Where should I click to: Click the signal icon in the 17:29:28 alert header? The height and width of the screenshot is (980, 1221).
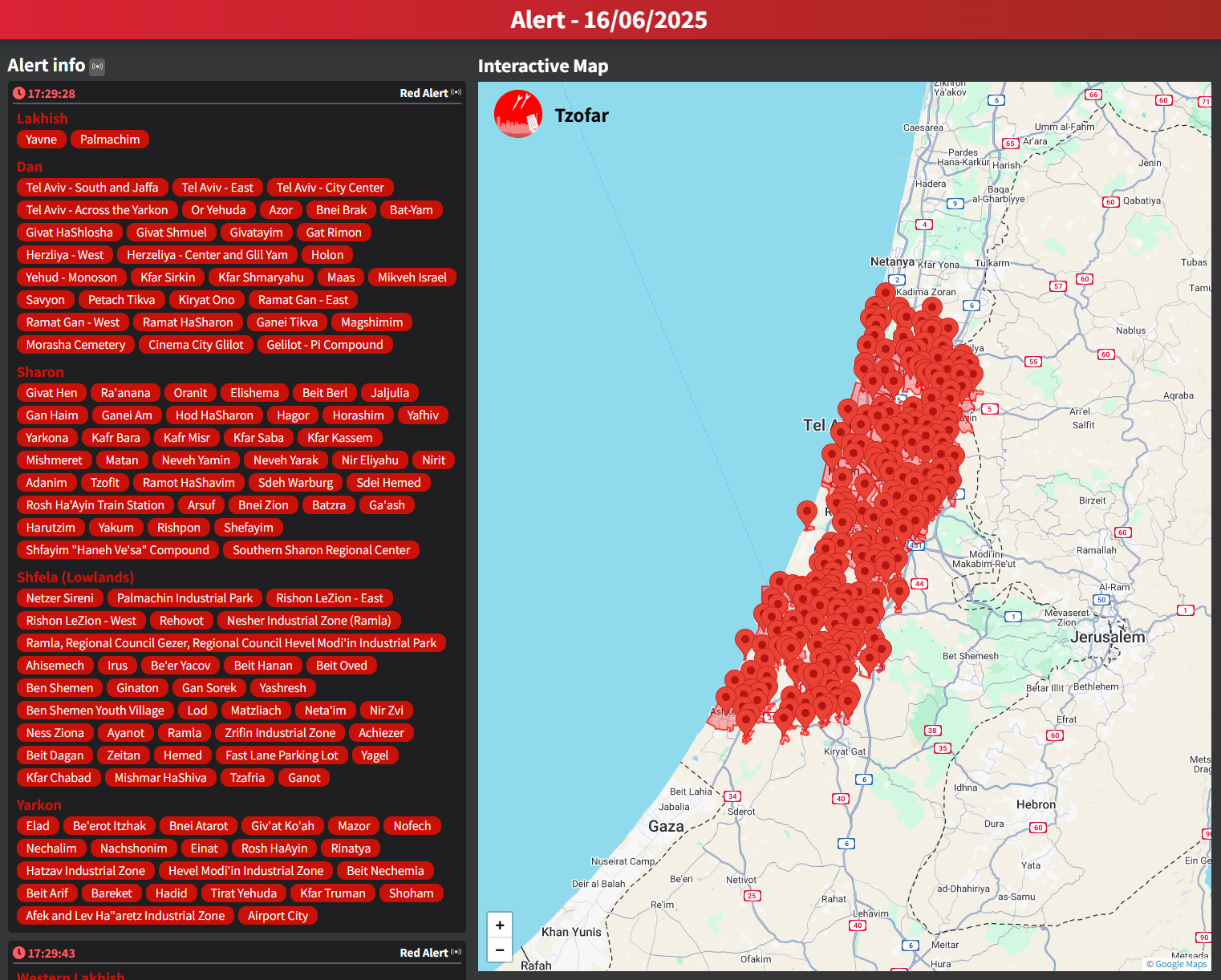[456, 93]
